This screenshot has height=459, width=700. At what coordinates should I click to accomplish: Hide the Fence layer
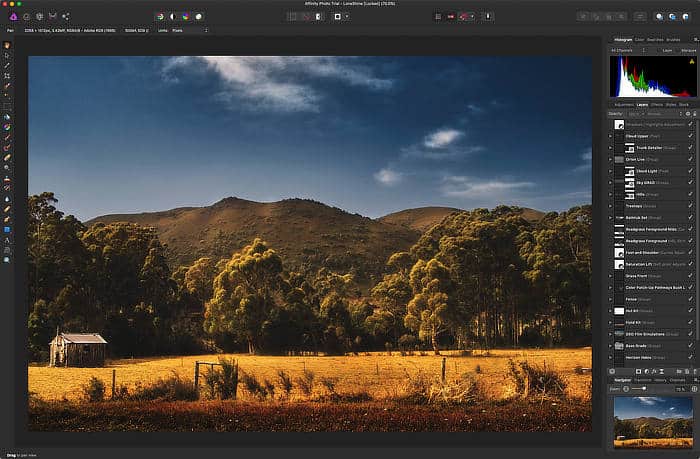(691, 299)
